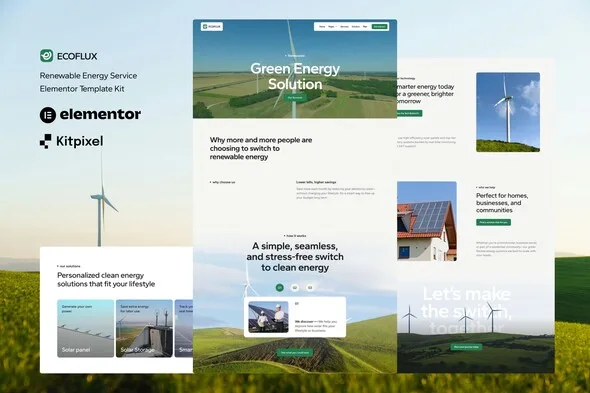Viewport: 590px width, 393px height.
Task: Click the Green Energy Solution hero heading
Action: 295,76
